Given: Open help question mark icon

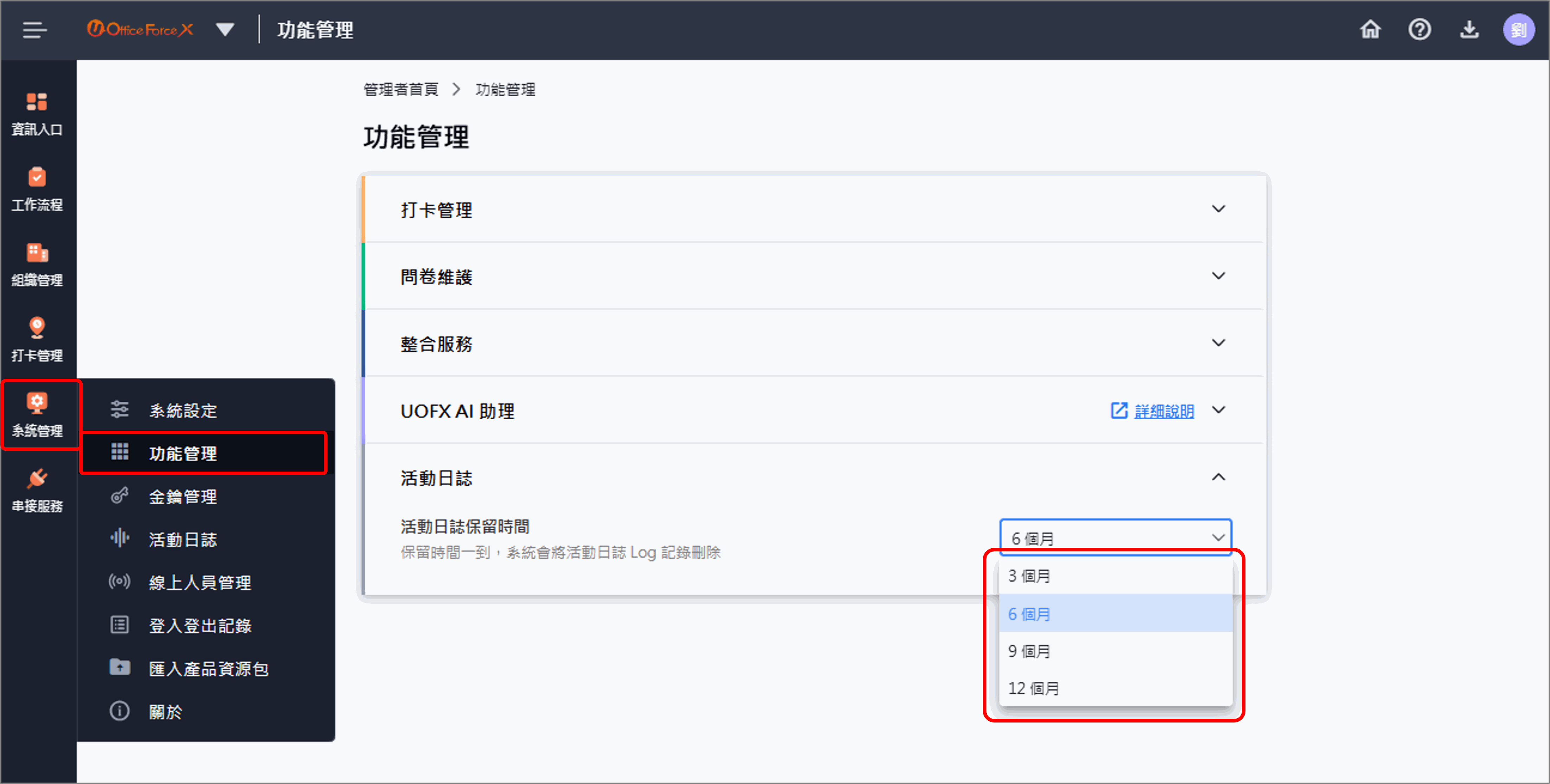Looking at the screenshot, I should (x=1420, y=30).
